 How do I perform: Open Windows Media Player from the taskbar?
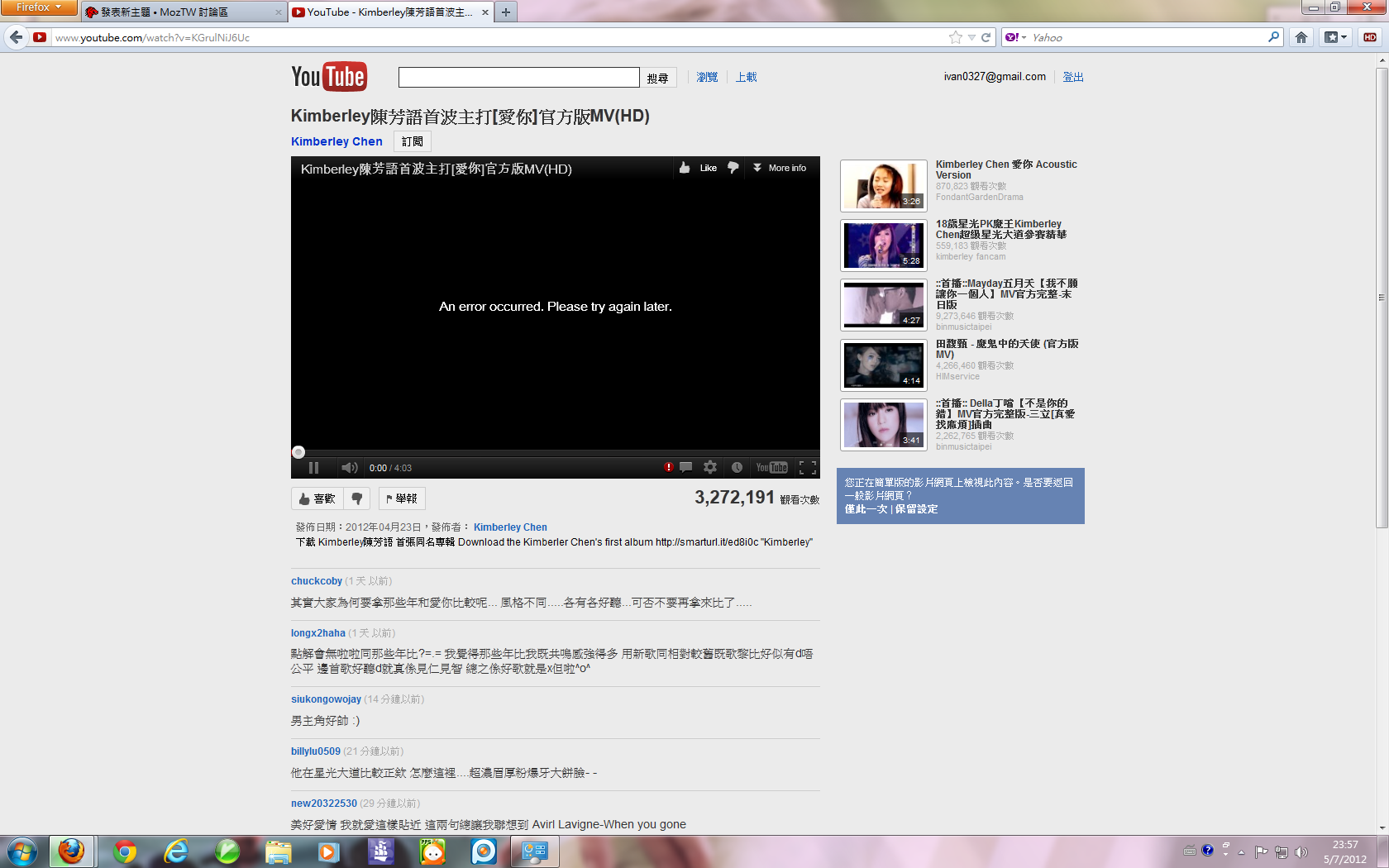coord(329,851)
